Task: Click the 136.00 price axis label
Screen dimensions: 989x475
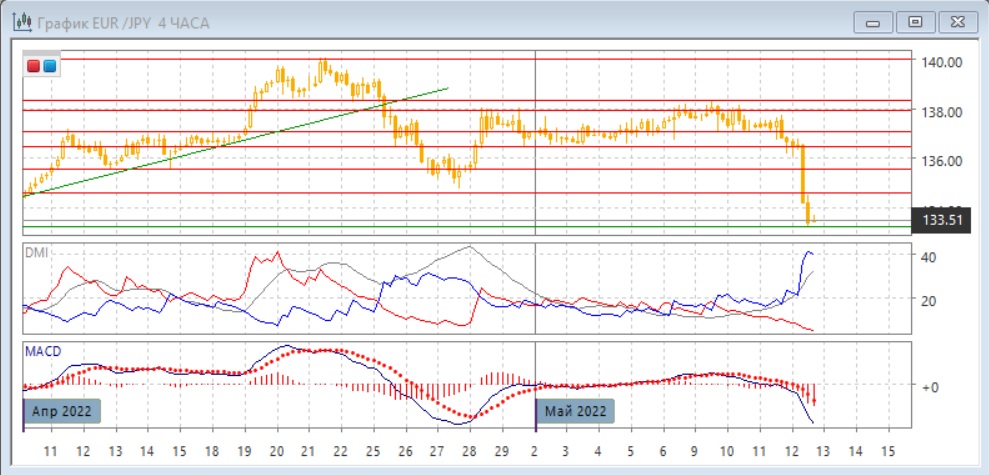Action: pos(941,161)
